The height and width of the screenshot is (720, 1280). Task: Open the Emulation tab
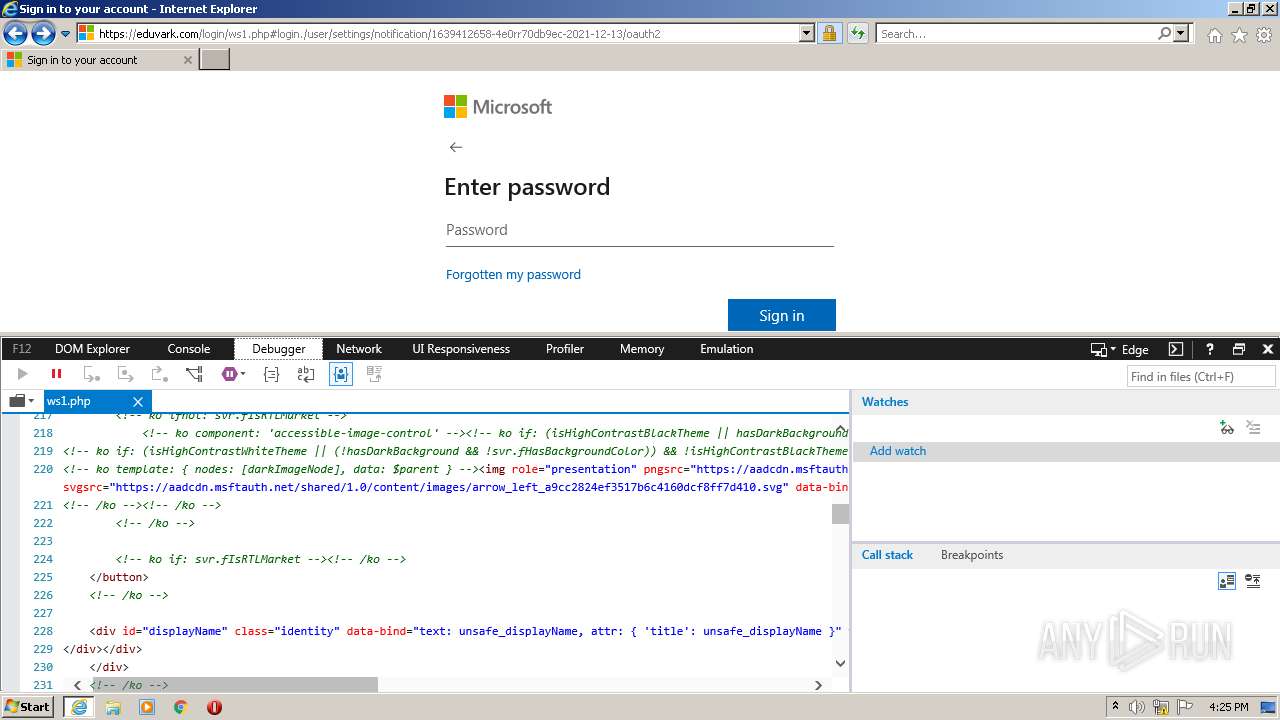[726, 349]
